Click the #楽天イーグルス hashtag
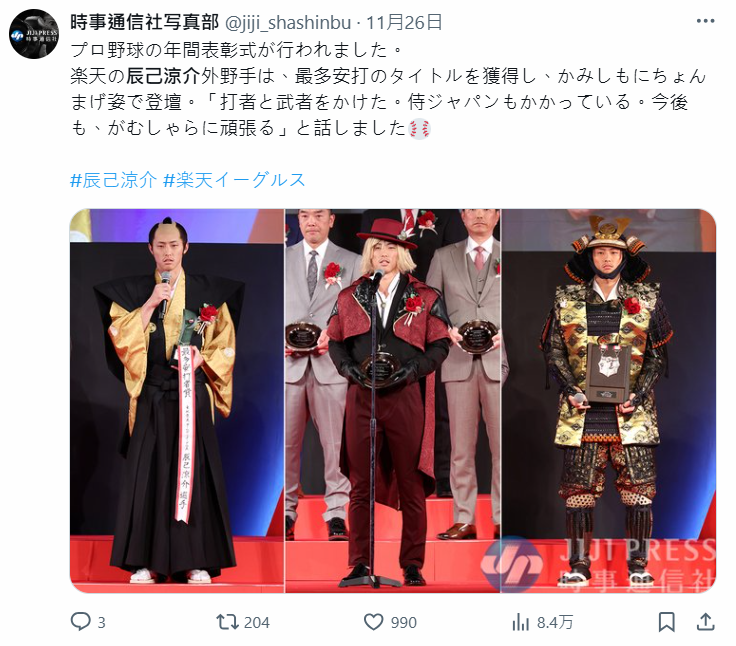 pyautogui.click(x=234, y=180)
